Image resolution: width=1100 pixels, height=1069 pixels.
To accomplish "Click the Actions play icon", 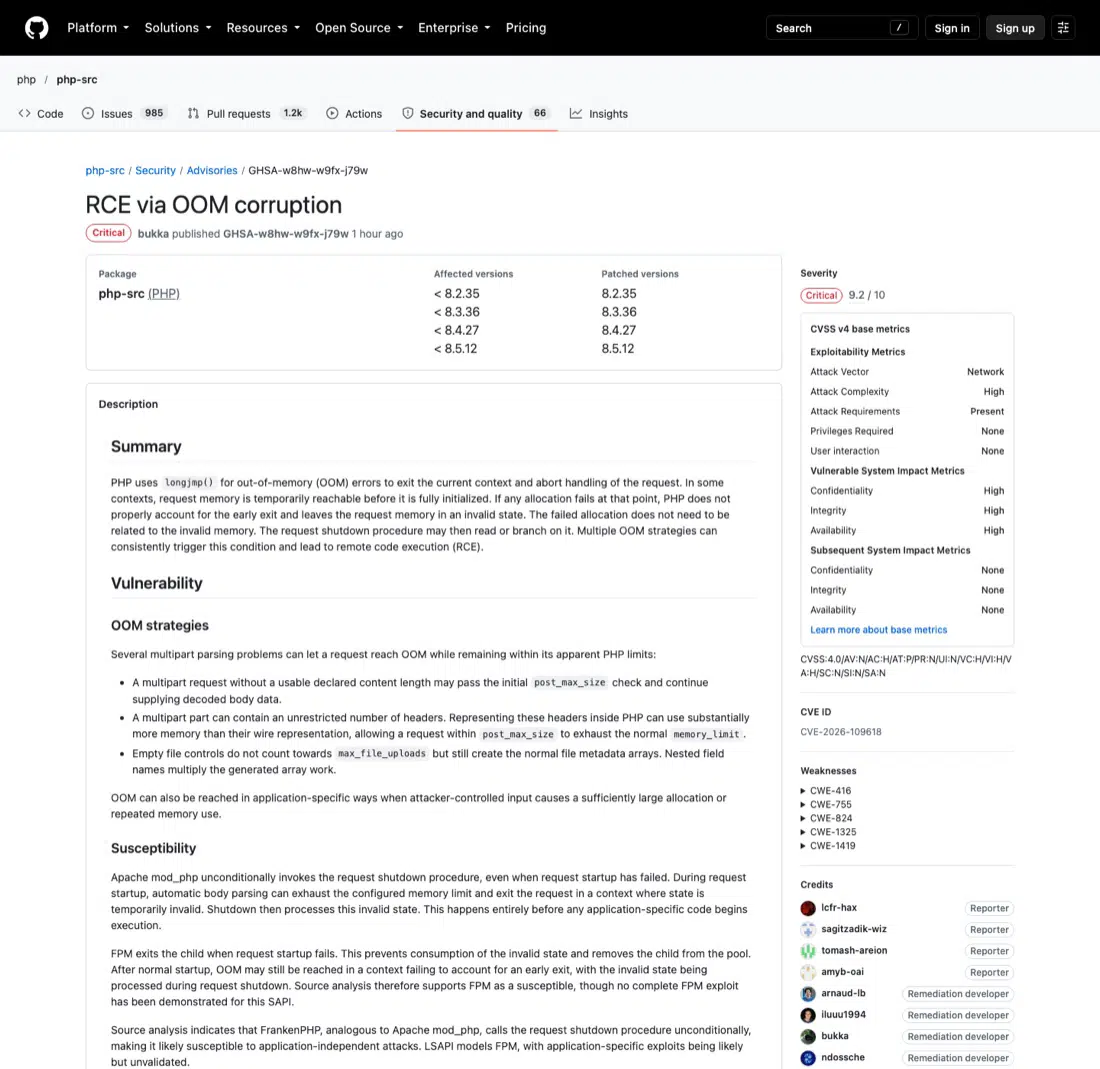I will [x=332, y=113].
